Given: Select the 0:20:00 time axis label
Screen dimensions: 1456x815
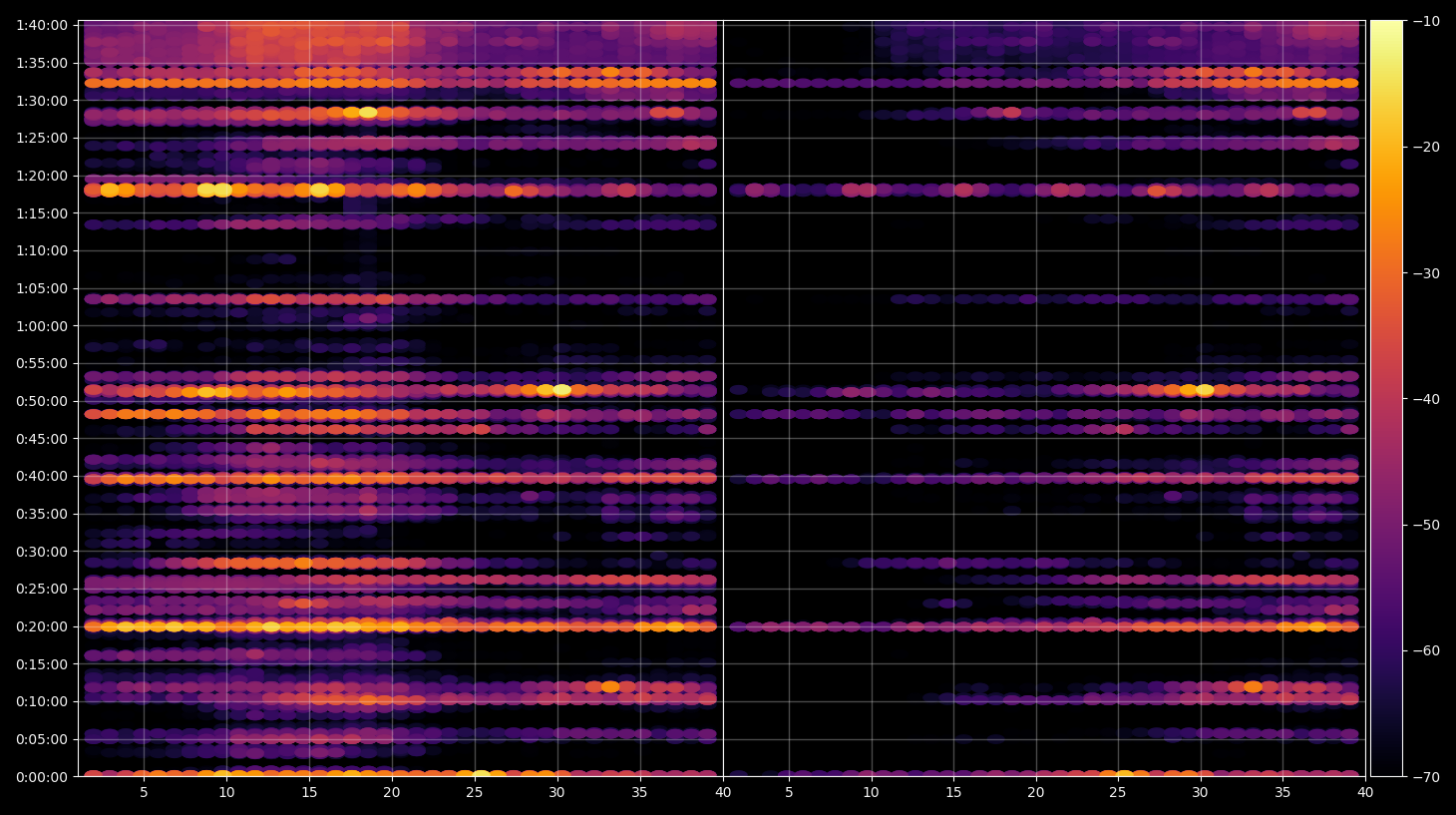Looking at the screenshot, I should 42,626.
